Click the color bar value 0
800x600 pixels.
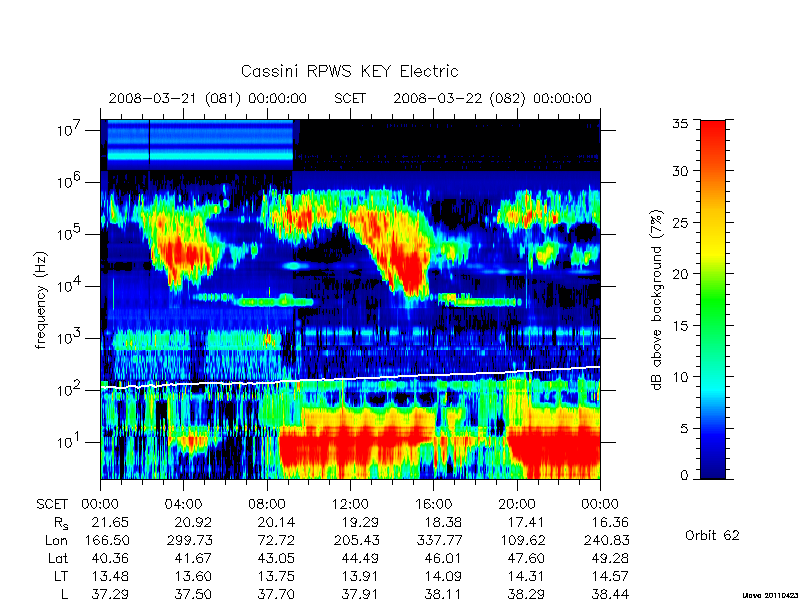click(x=685, y=476)
